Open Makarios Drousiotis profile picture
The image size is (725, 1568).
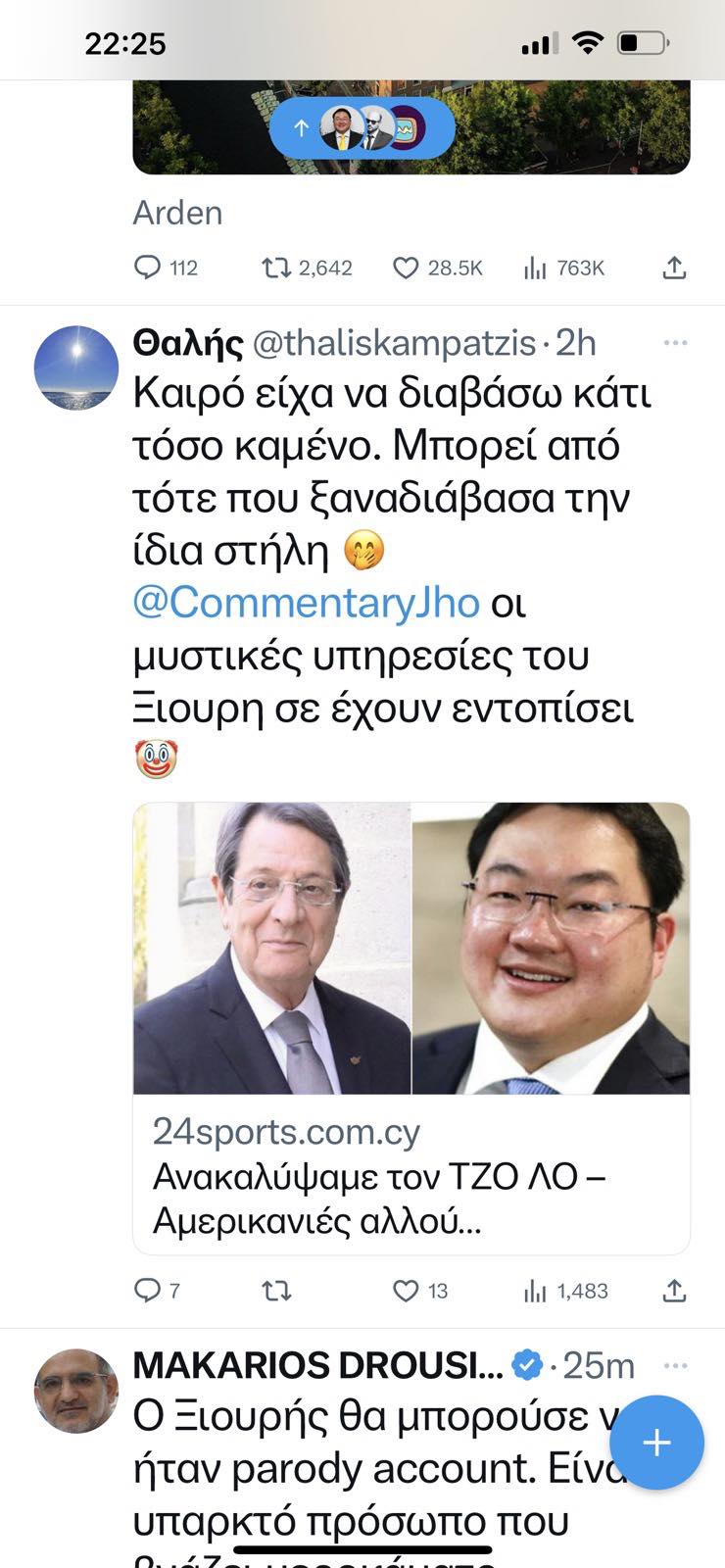[x=76, y=1391]
